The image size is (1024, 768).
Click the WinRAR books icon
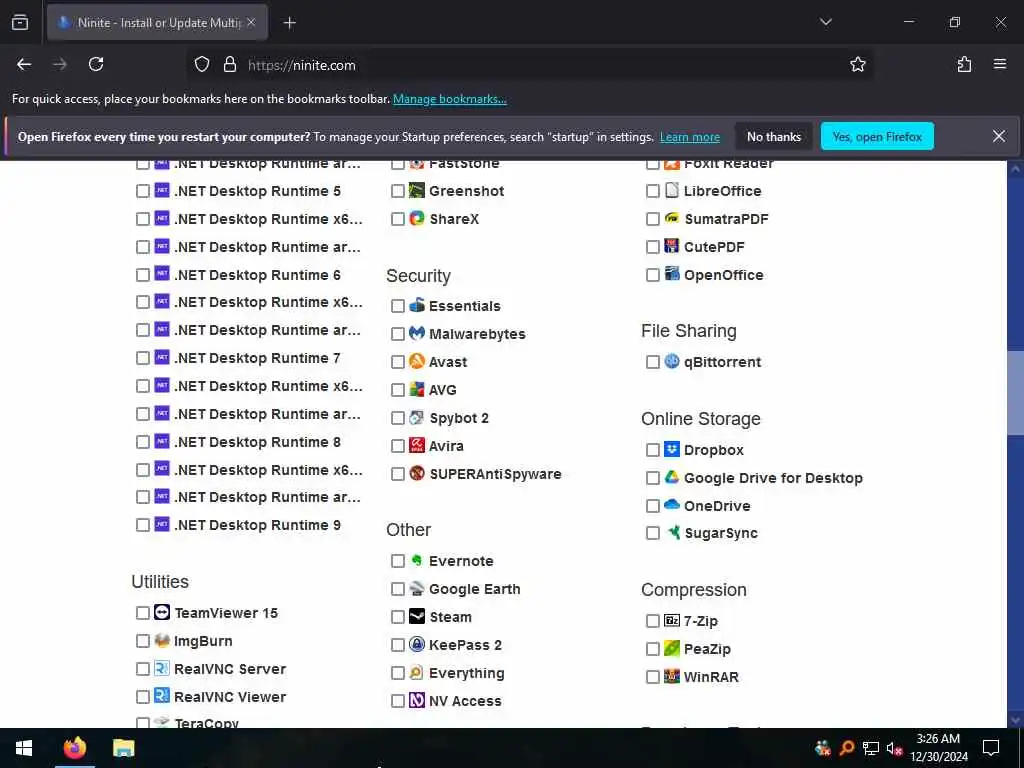(672, 677)
